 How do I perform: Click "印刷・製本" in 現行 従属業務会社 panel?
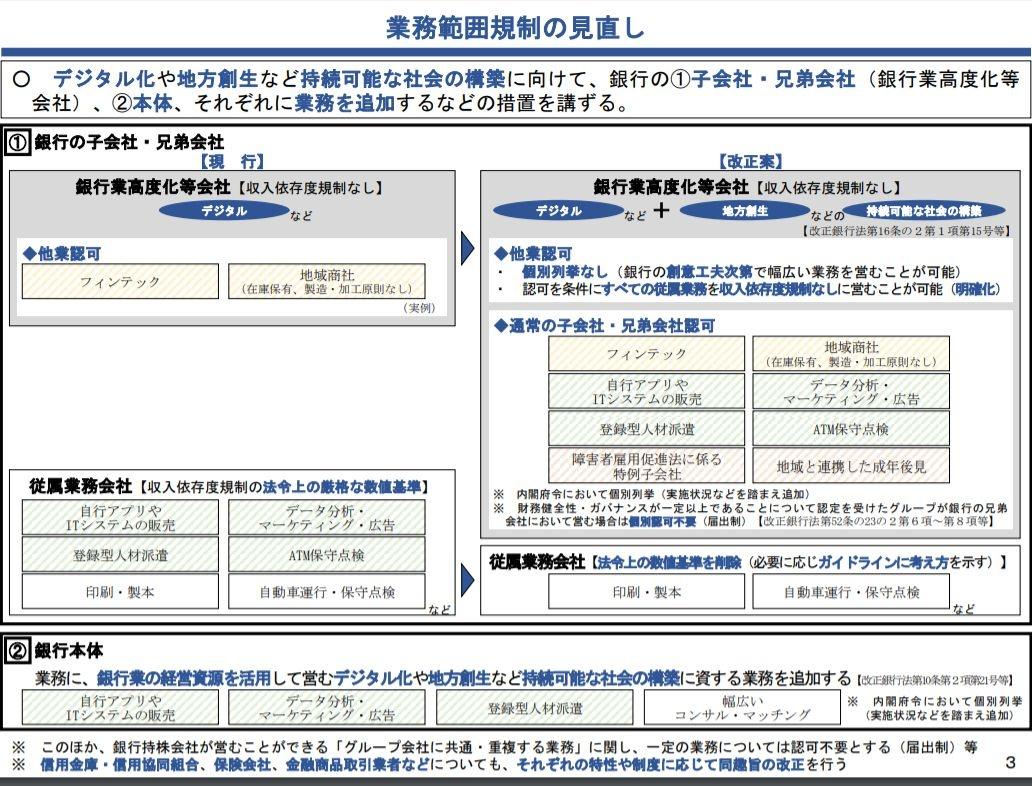120,591
